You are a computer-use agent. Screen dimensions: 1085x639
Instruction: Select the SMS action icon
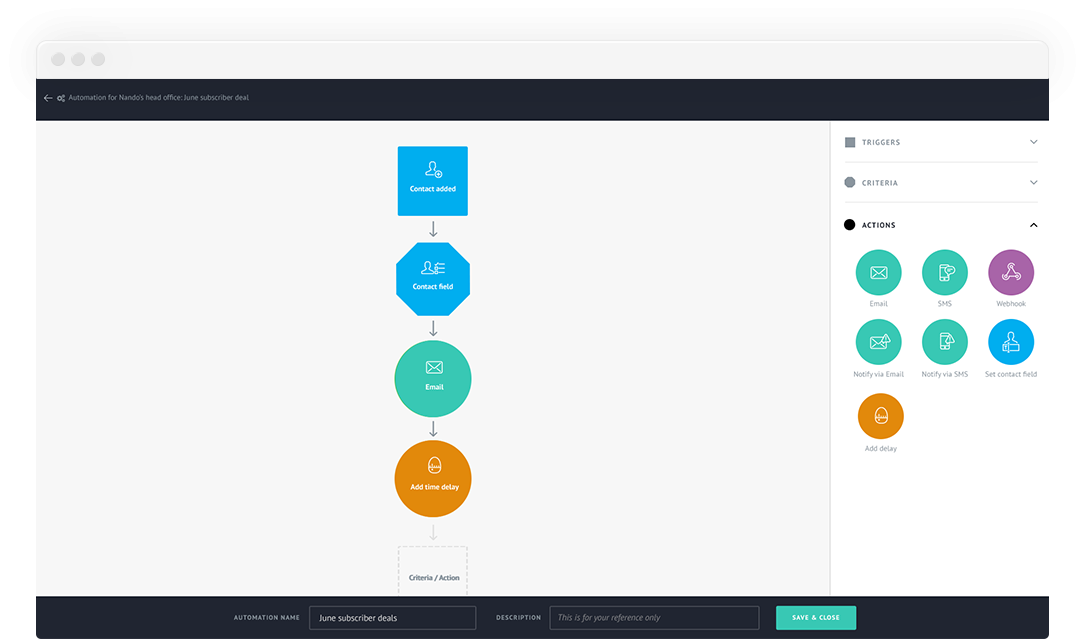click(944, 272)
